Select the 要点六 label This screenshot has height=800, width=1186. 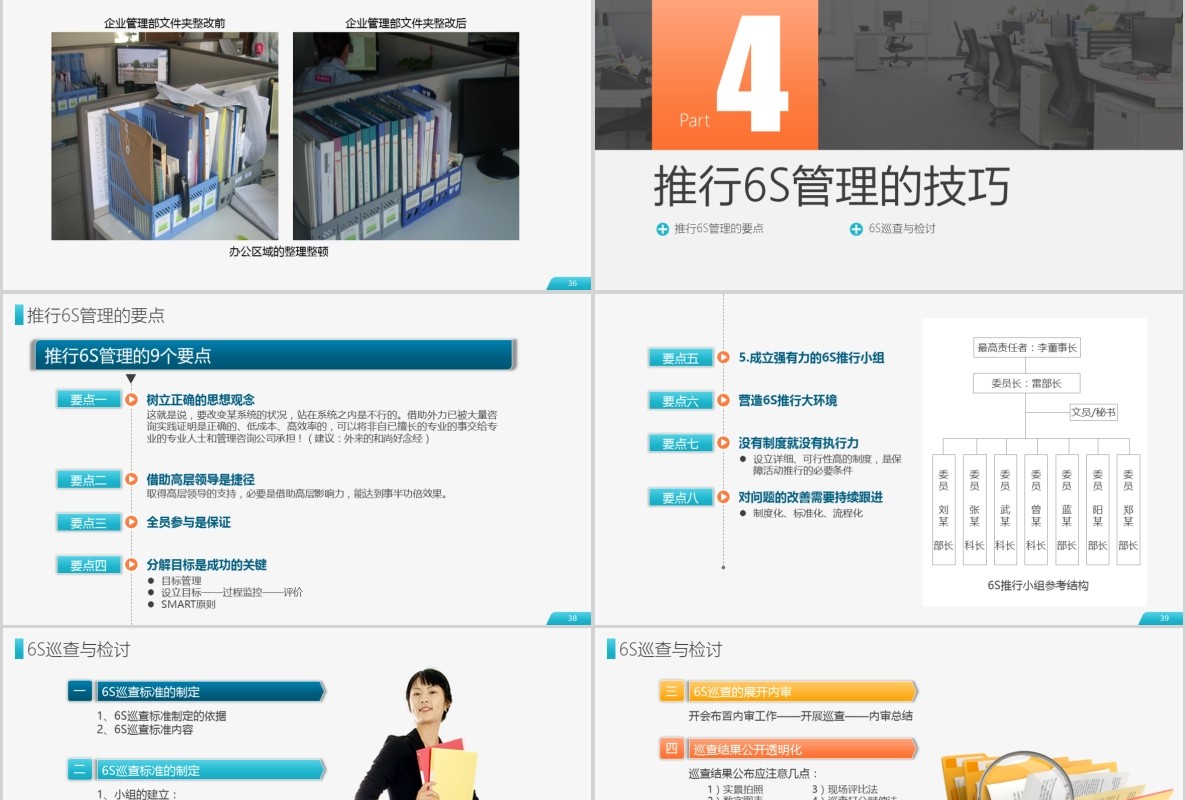tap(680, 401)
